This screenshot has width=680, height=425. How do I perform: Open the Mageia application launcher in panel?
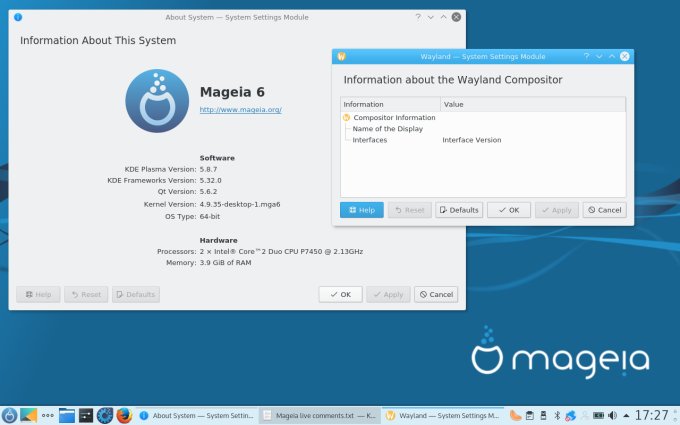point(9,415)
